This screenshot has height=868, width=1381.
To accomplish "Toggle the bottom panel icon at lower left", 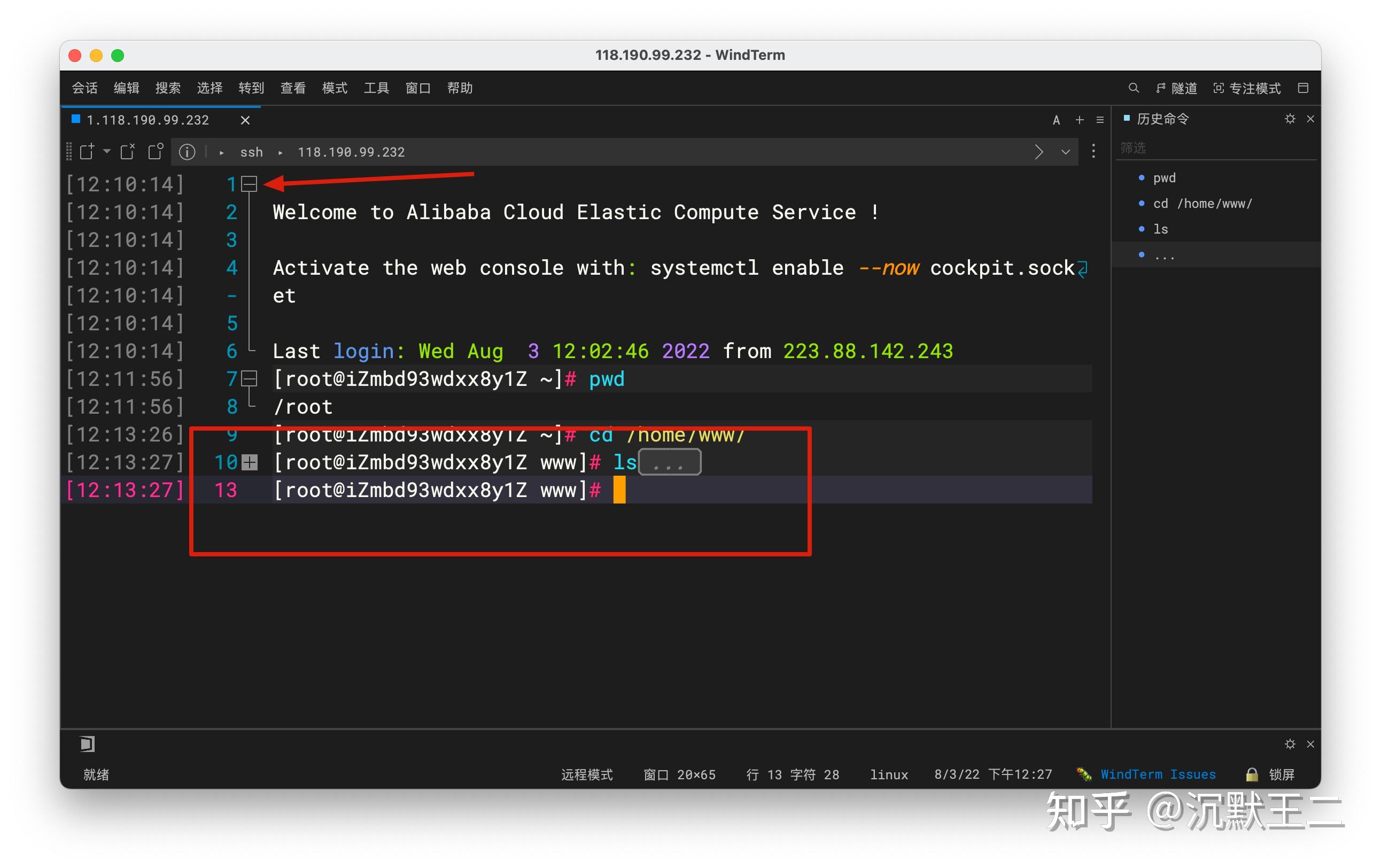I will (x=87, y=744).
